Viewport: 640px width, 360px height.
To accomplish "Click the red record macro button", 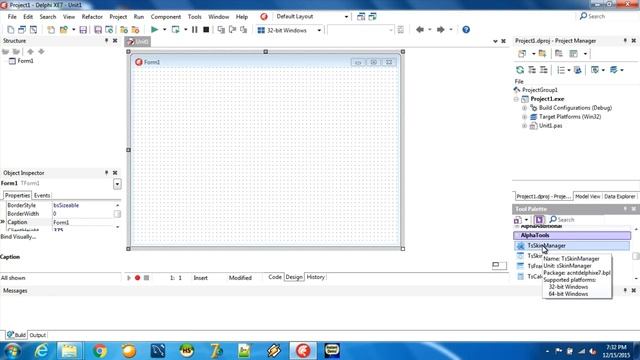I will [138, 278].
